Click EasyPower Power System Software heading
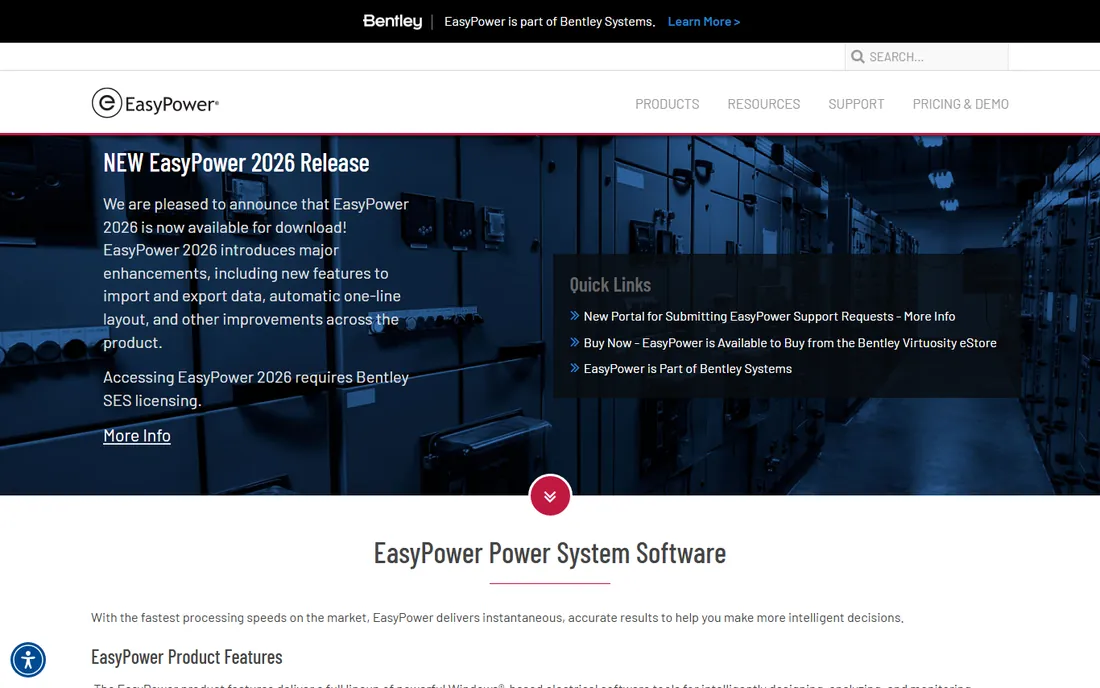1100x688 pixels. [x=550, y=553]
